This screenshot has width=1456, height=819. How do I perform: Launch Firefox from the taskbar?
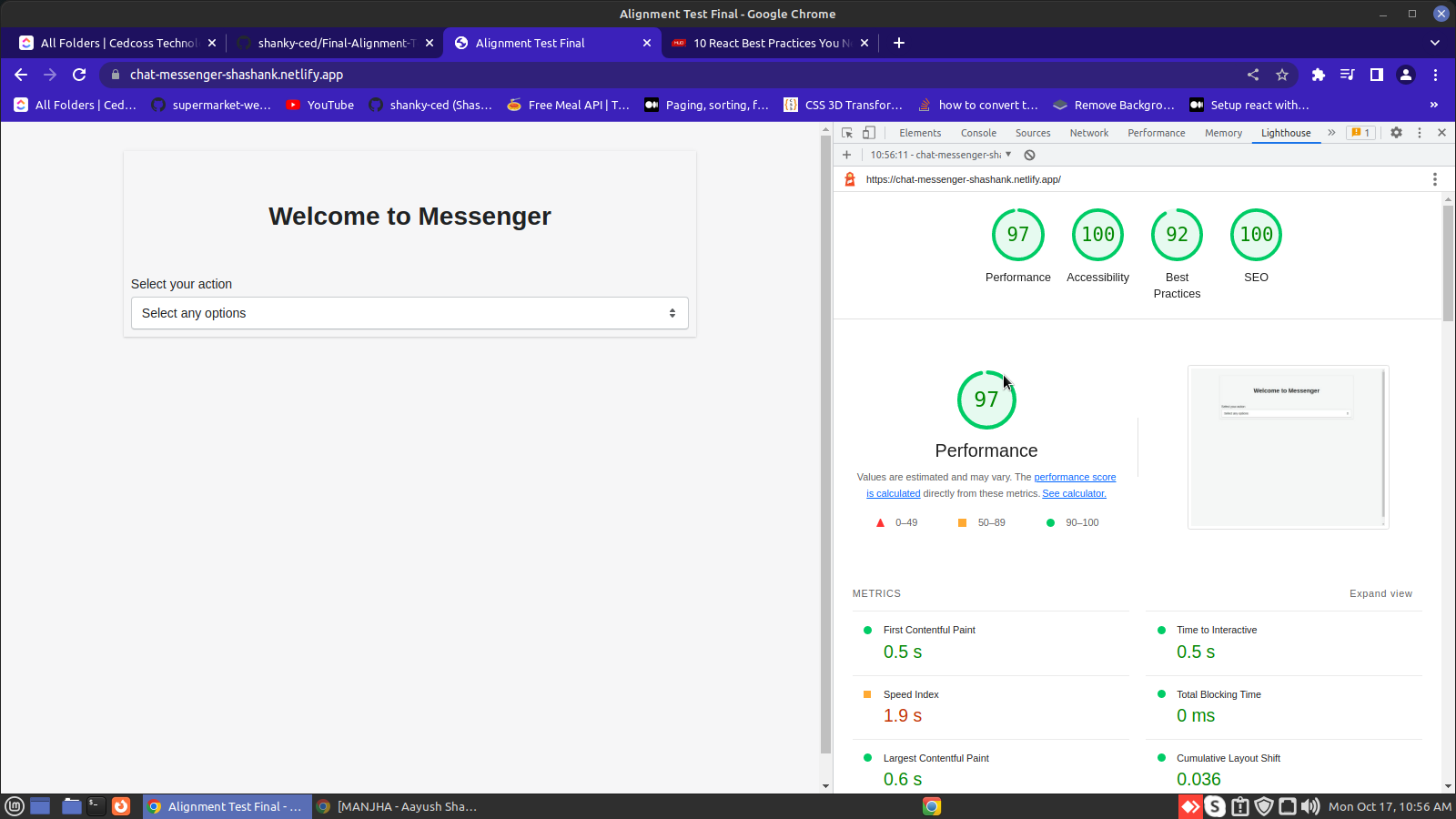[x=121, y=806]
